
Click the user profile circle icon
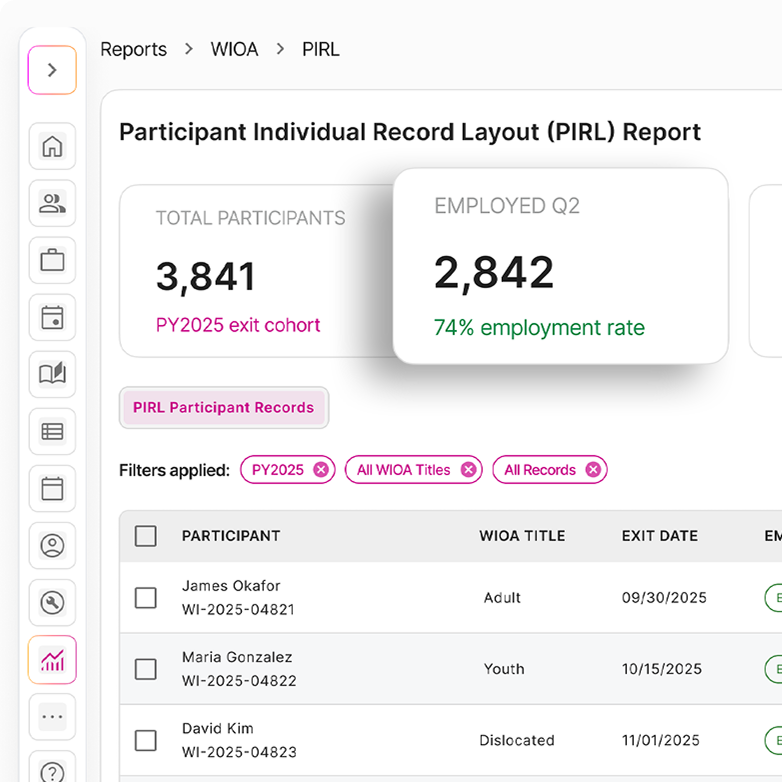point(52,546)
